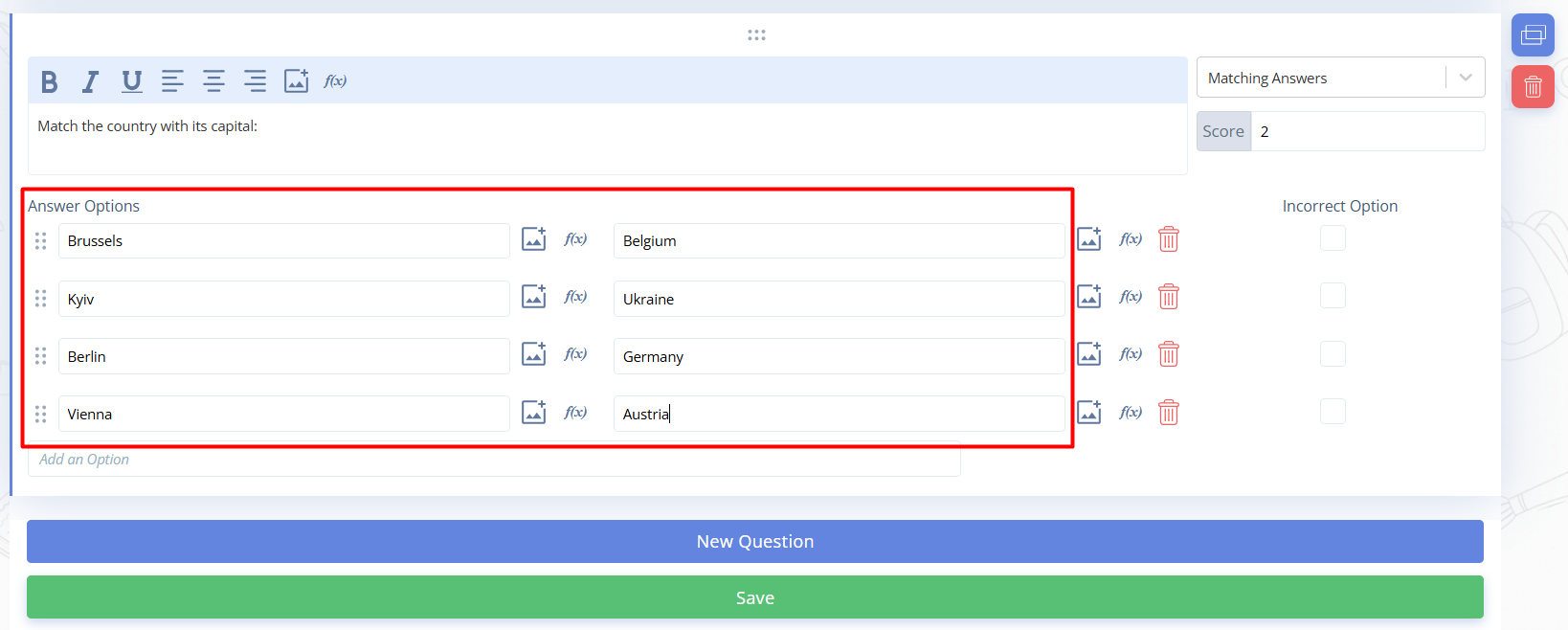Viewport: 1568px width, 630px height.
Task: Save the quiz question
Action: pos(754,597)
